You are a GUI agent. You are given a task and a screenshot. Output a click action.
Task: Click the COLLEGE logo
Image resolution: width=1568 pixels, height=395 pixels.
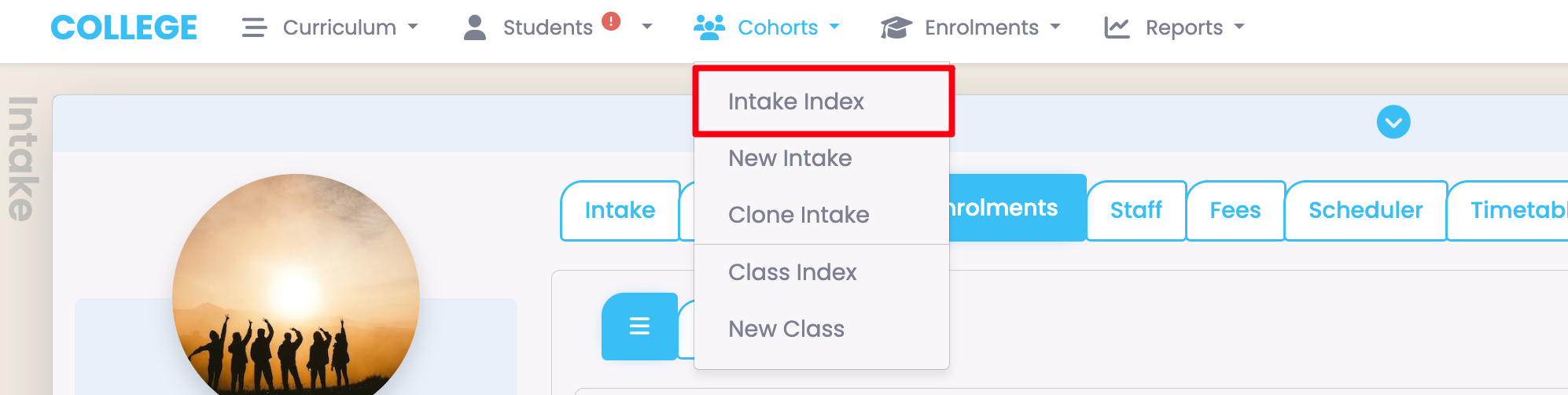pyautogui.click(x=123, y=28)
